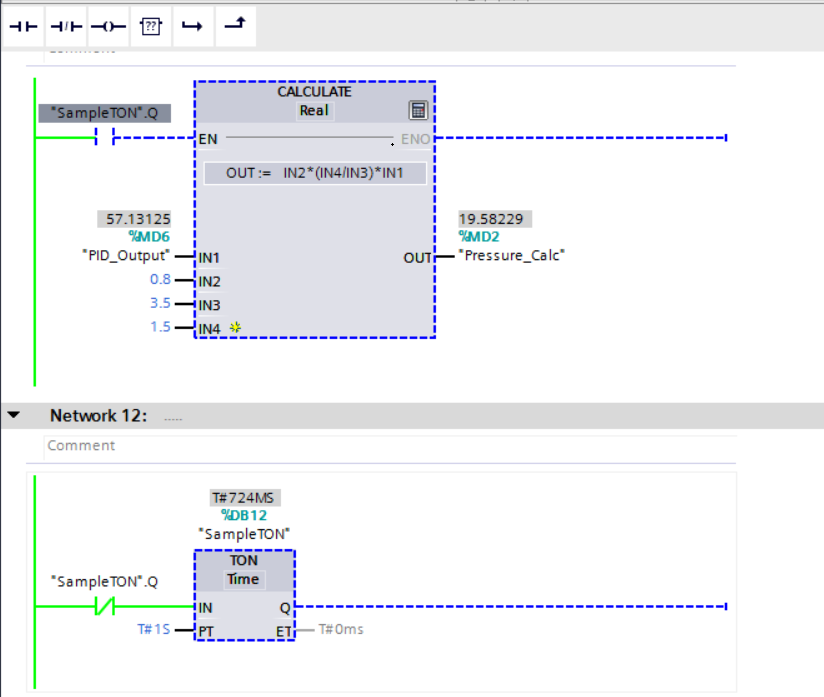Click the IN3 pin label

209,305
